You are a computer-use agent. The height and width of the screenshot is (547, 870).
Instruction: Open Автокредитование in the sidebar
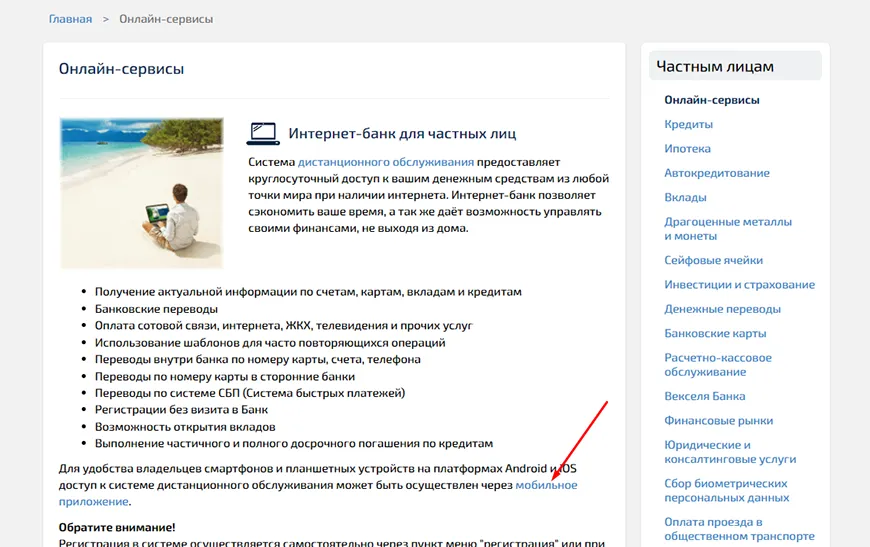716,173
